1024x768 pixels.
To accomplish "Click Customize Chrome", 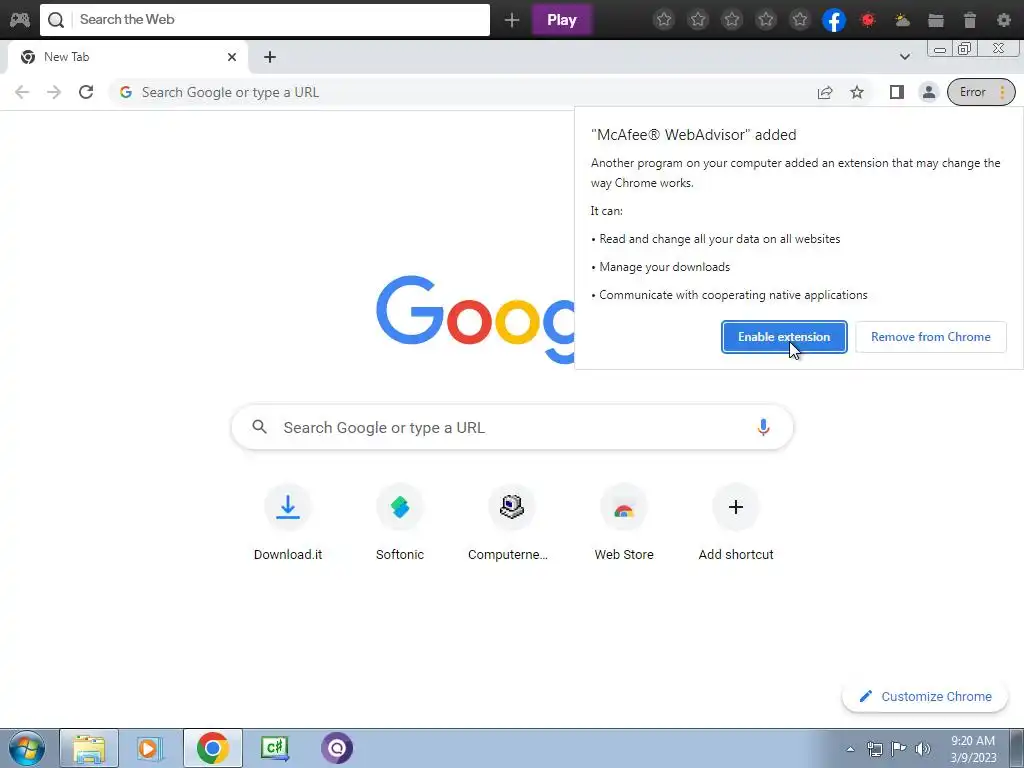I will (x=925, y=696).
